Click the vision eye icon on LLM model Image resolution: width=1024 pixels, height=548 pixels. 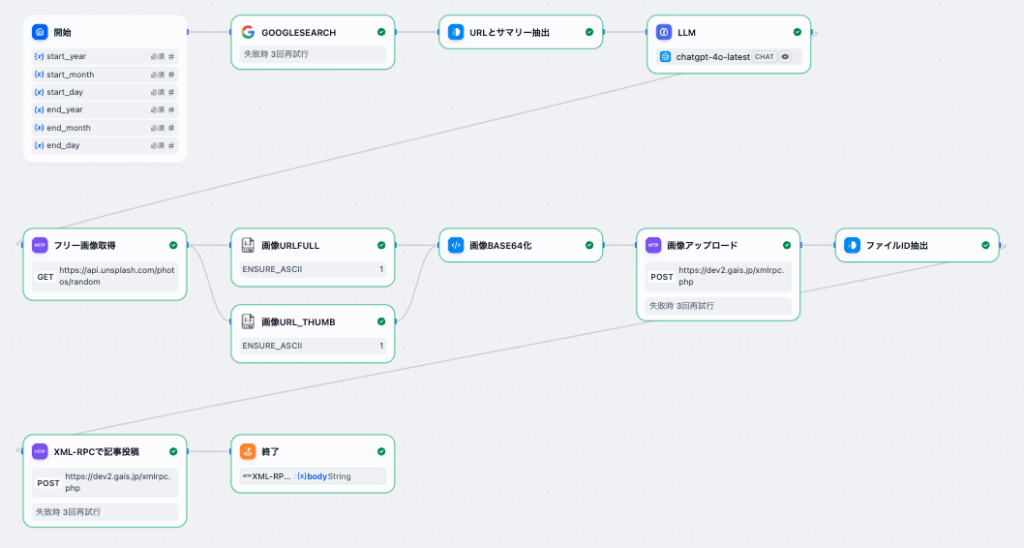pos(785,57)
